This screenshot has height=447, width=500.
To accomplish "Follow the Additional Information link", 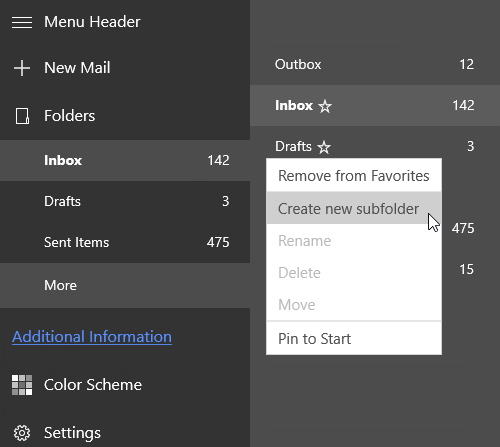I will tap(92, 337).
